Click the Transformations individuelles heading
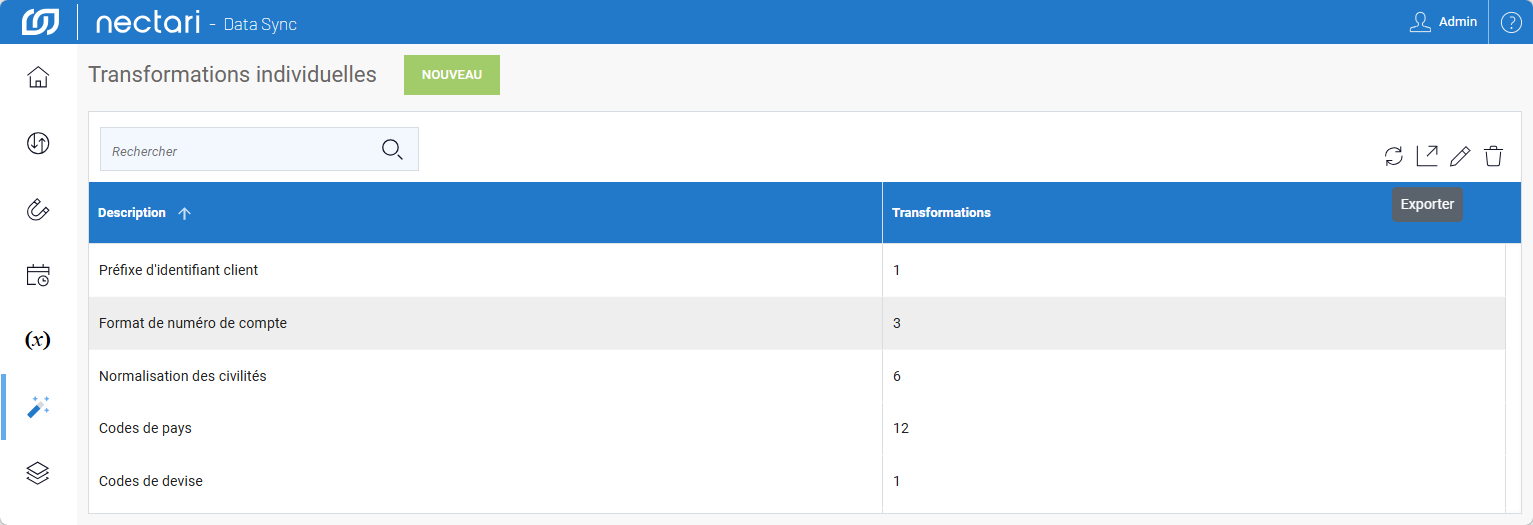 click(x=232, y=74)
